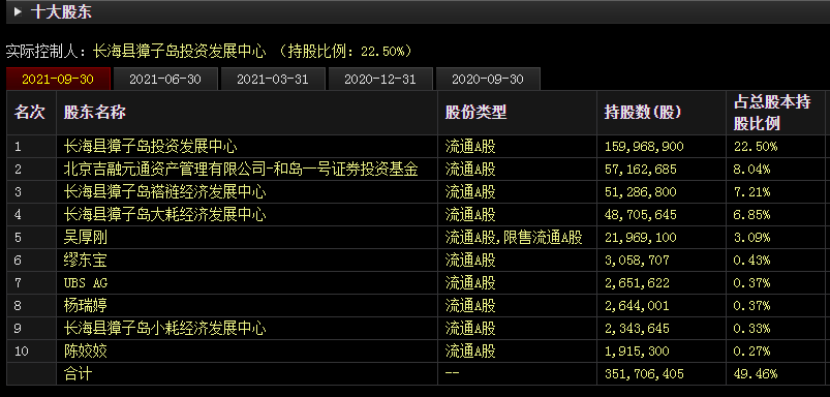
Task: Click the 22.50% ratio in row 1
Action: (x=755, y=147)
